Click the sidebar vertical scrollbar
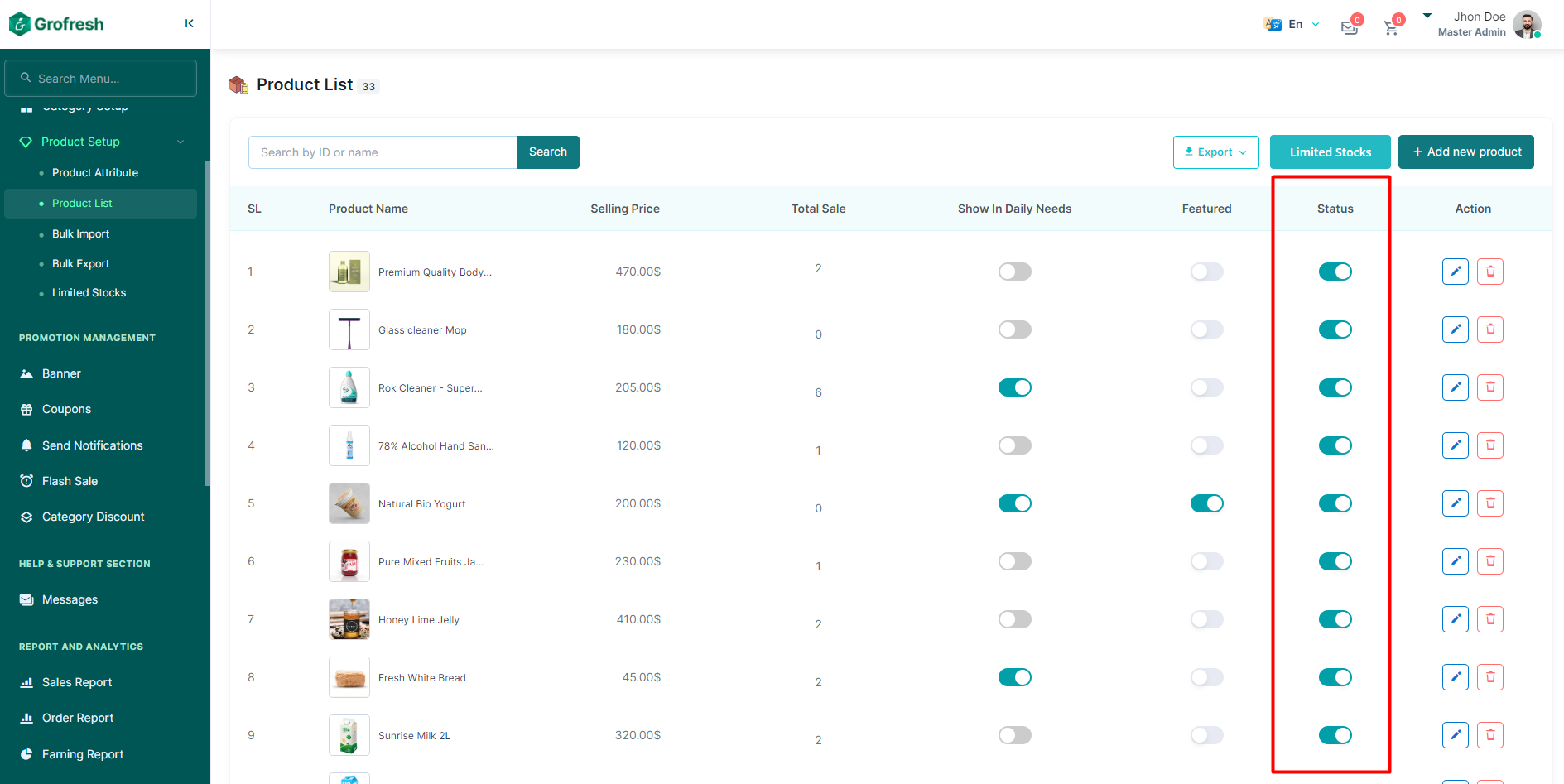 (x=207, y=323)
